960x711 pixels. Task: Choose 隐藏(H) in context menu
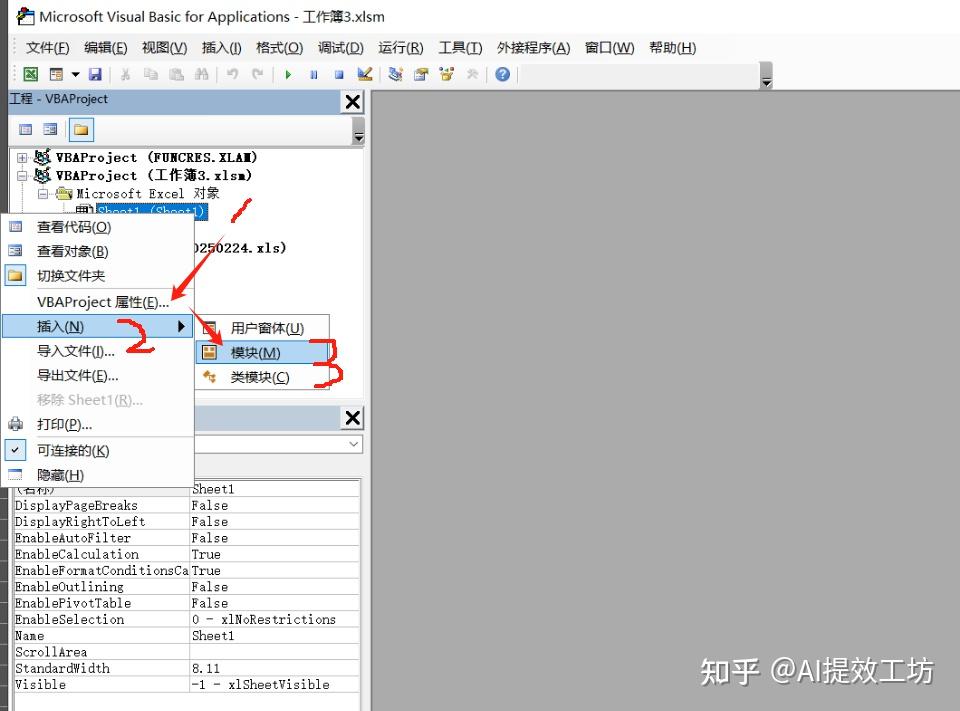pos(98,475)
